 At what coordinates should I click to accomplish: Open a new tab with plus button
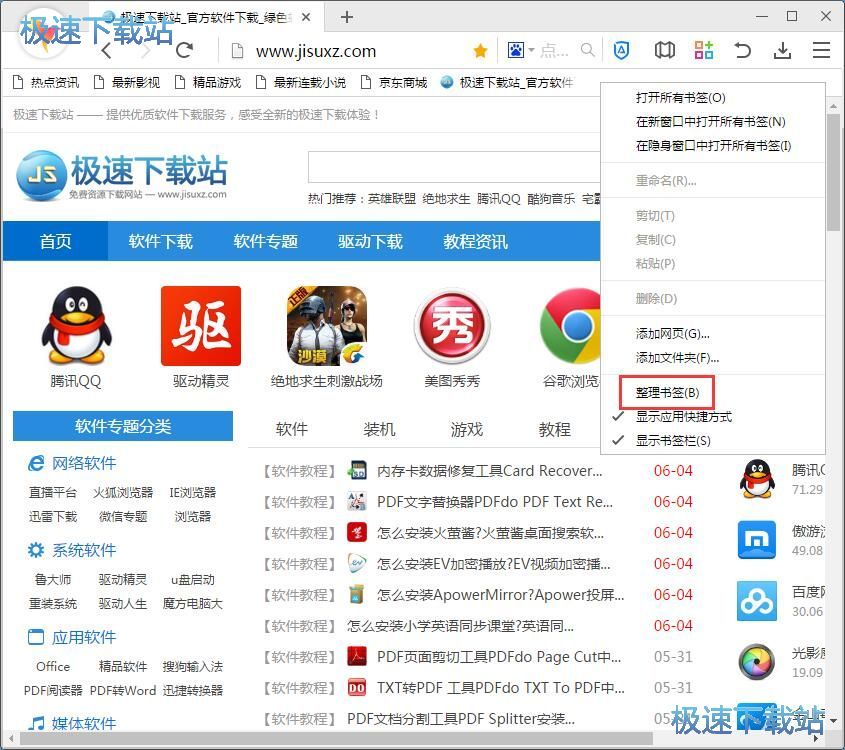pyautogui.click(x=347, y=17)
